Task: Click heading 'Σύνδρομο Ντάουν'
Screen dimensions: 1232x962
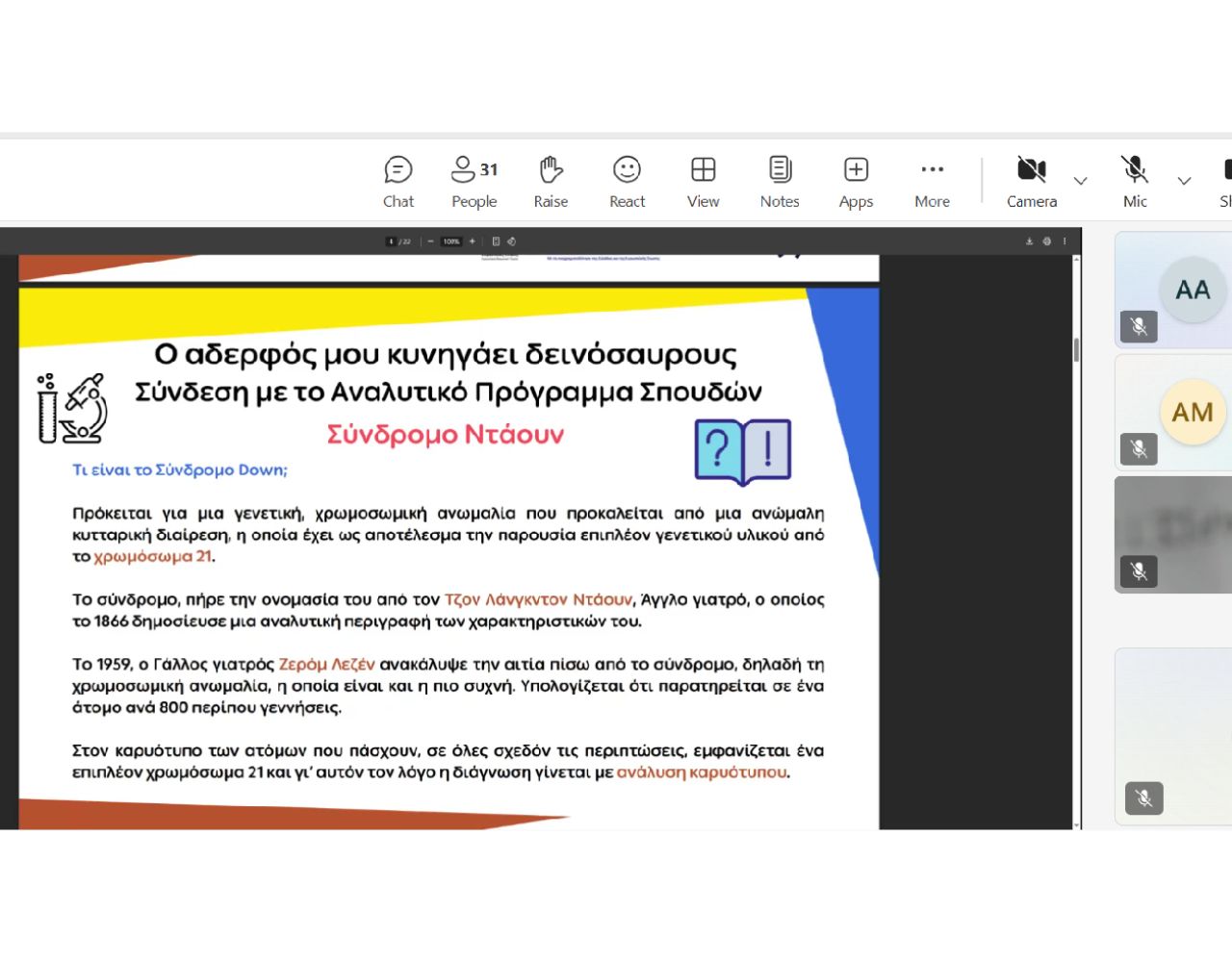Action: click(x=446, y=434)
